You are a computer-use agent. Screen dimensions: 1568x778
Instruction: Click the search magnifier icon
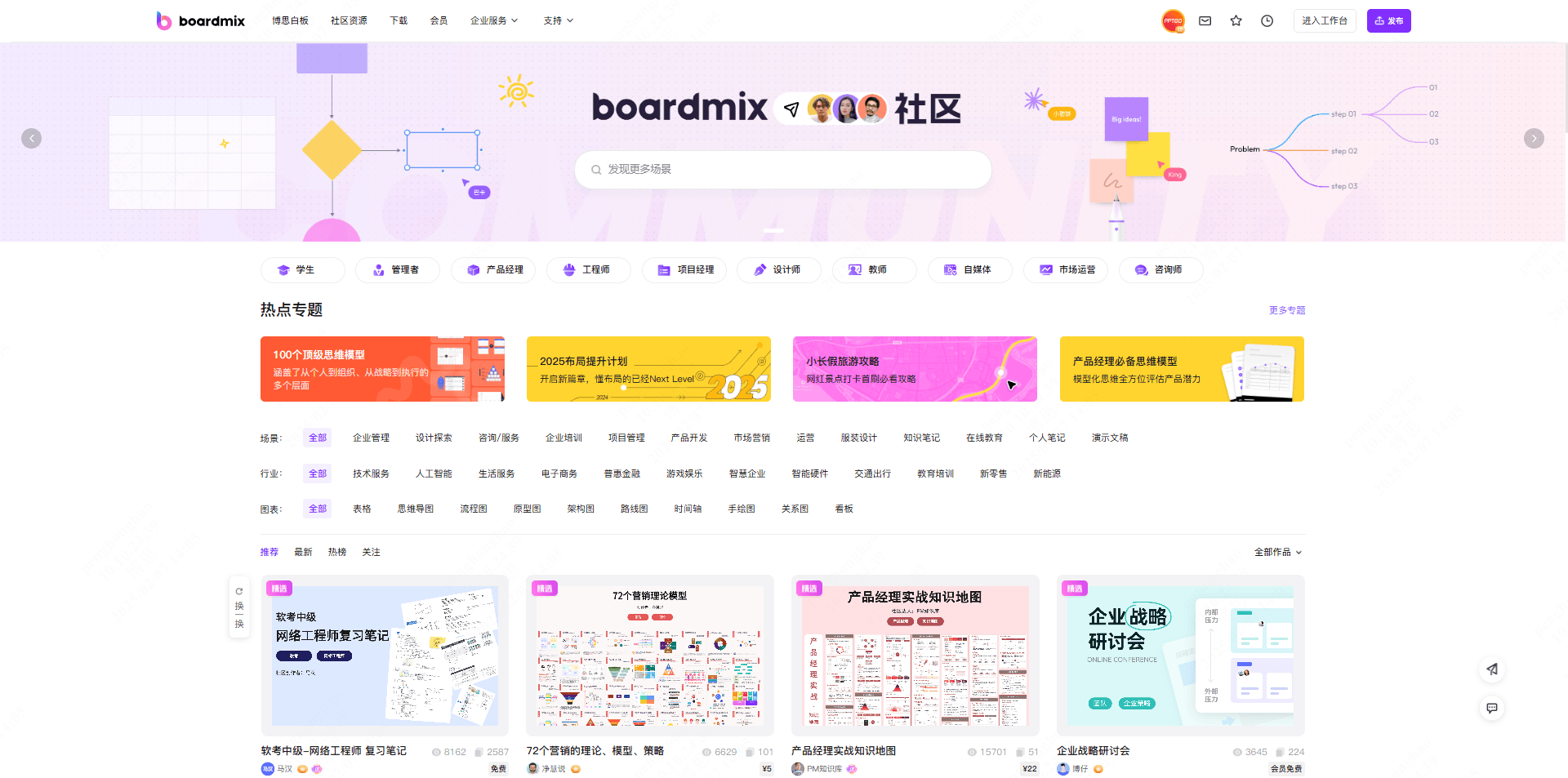point(596,170)
